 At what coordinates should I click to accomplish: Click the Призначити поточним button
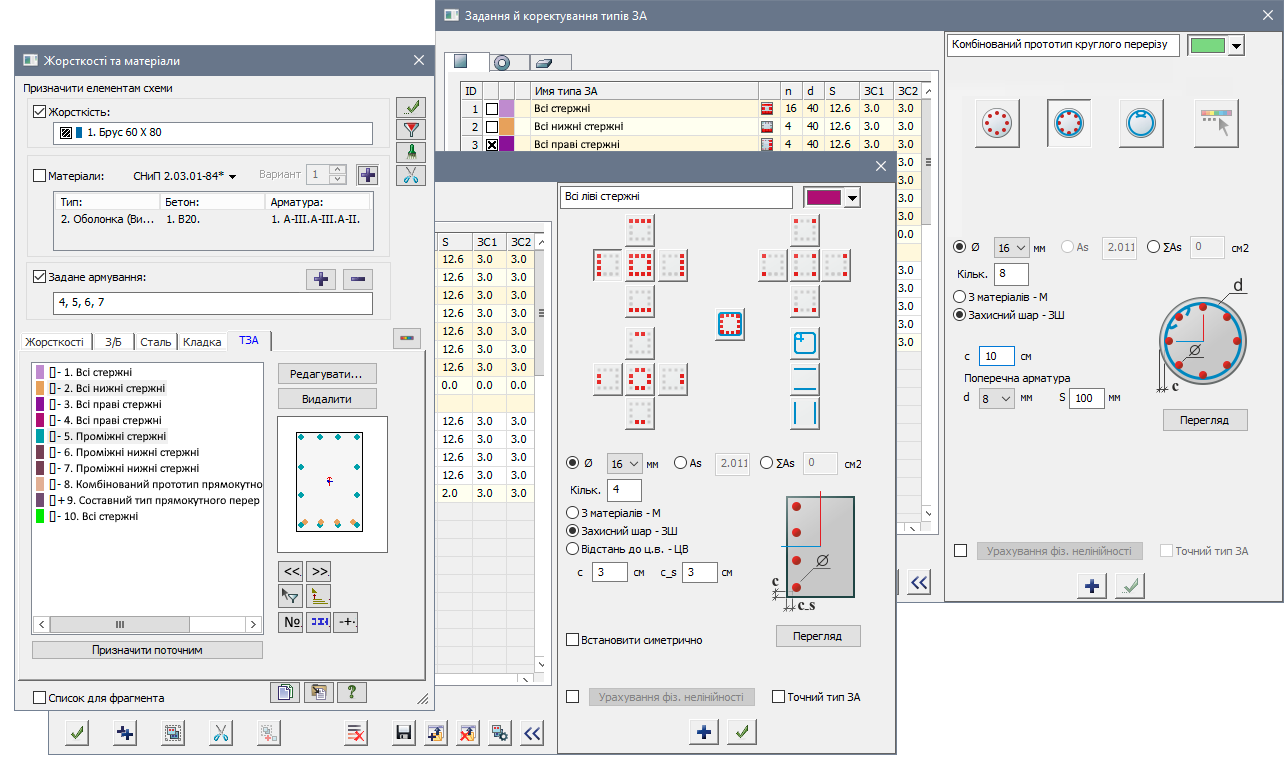[147, 650]
